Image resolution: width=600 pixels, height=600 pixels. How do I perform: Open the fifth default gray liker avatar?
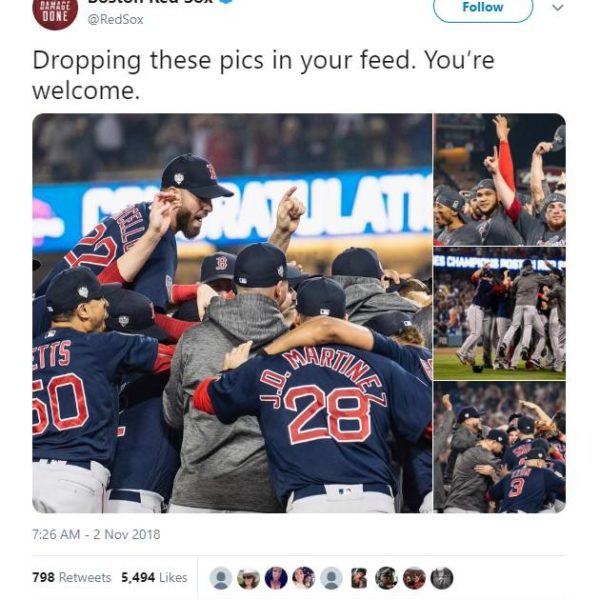pyautogui.click(x=331, y=578)
